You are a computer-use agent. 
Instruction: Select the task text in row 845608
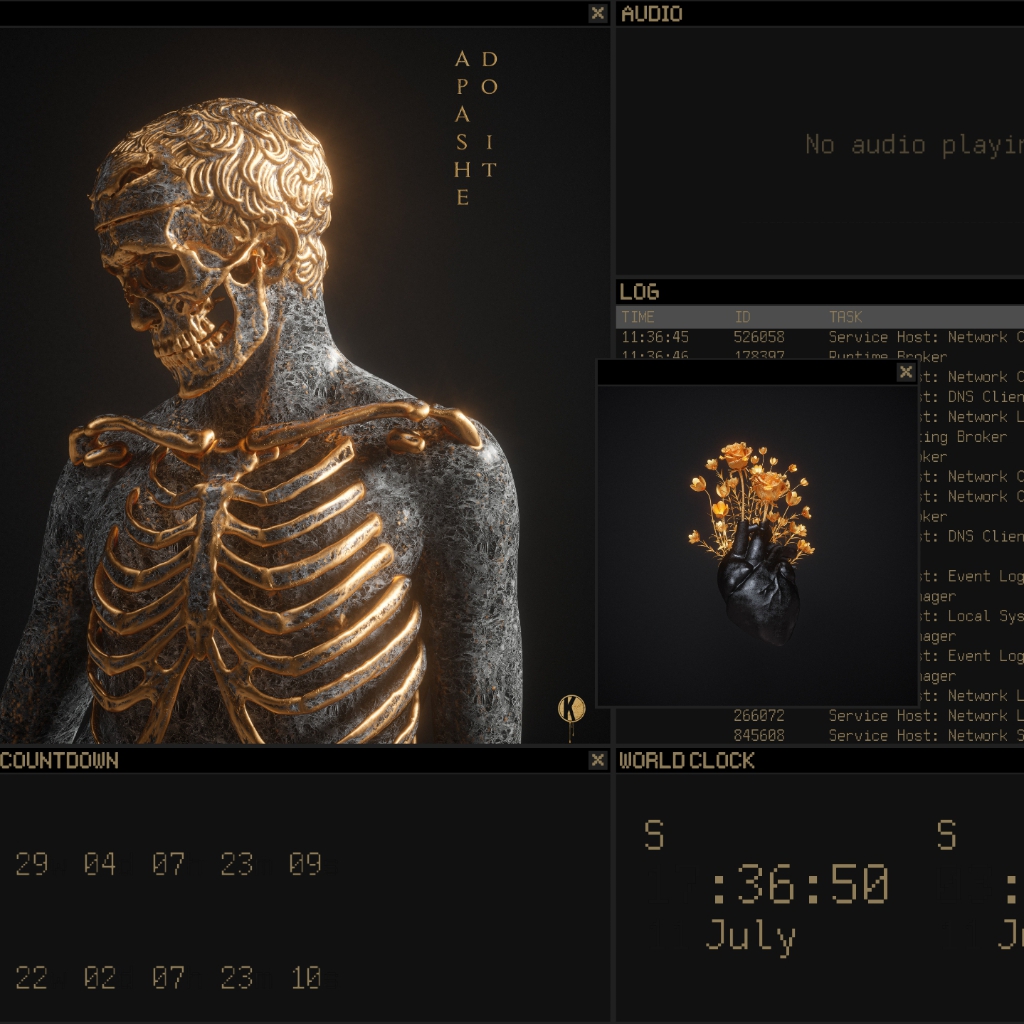[926, 735]
